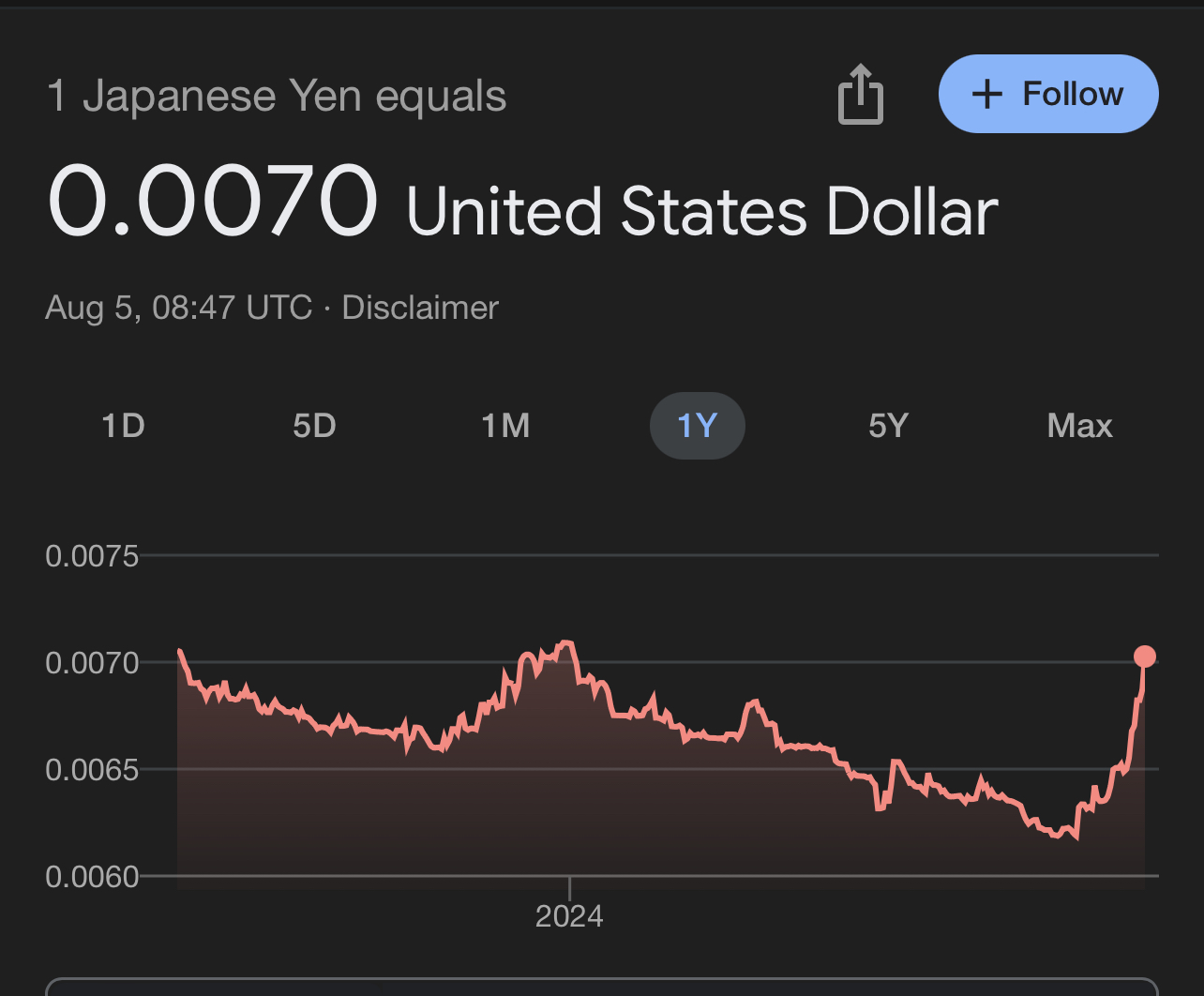Click the 0.0075 y-axis label
This screenshot has width=1204, height=996.
pos(92,556)
